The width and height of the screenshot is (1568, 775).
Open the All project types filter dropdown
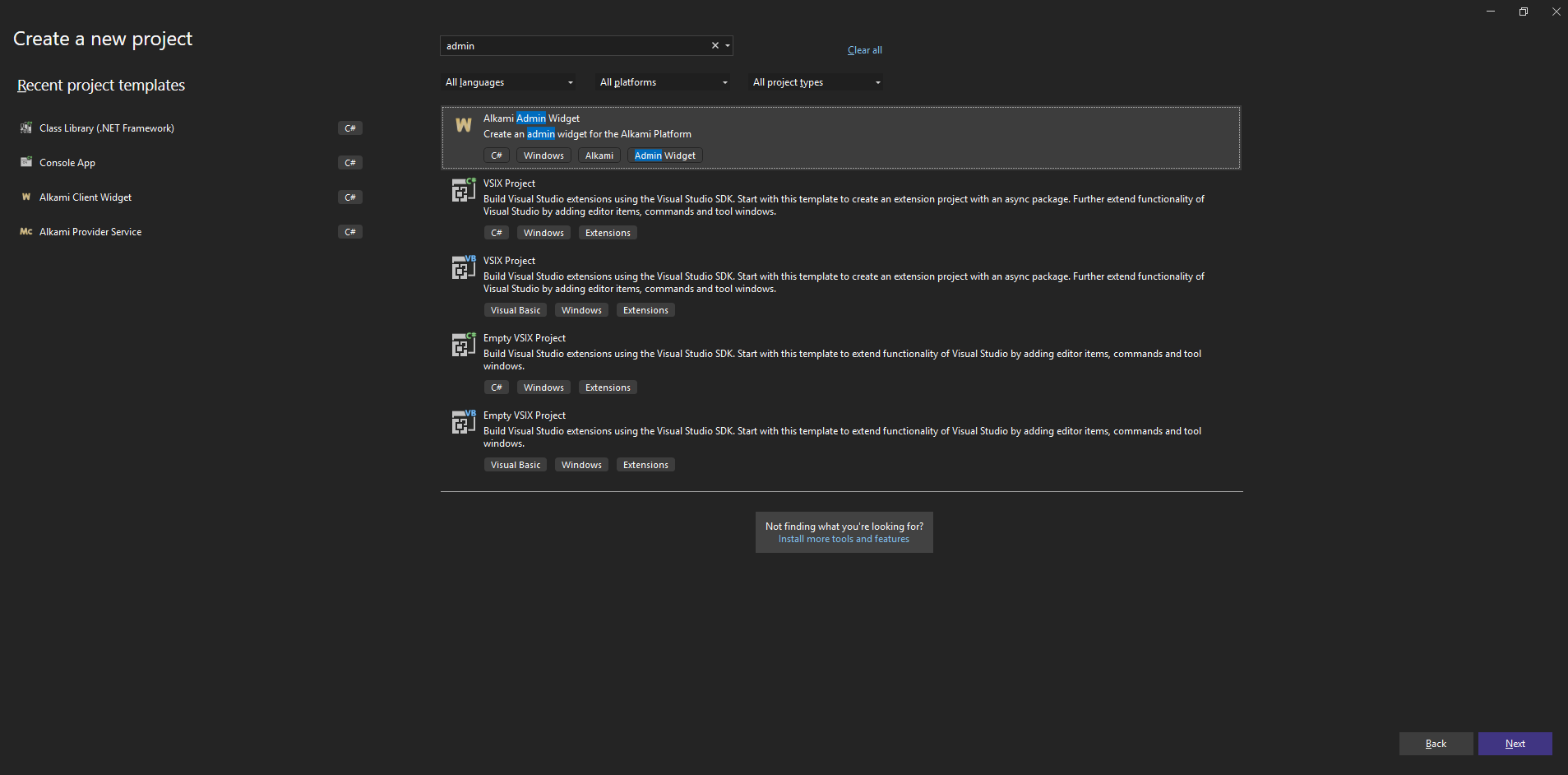(x=816, y=82)
